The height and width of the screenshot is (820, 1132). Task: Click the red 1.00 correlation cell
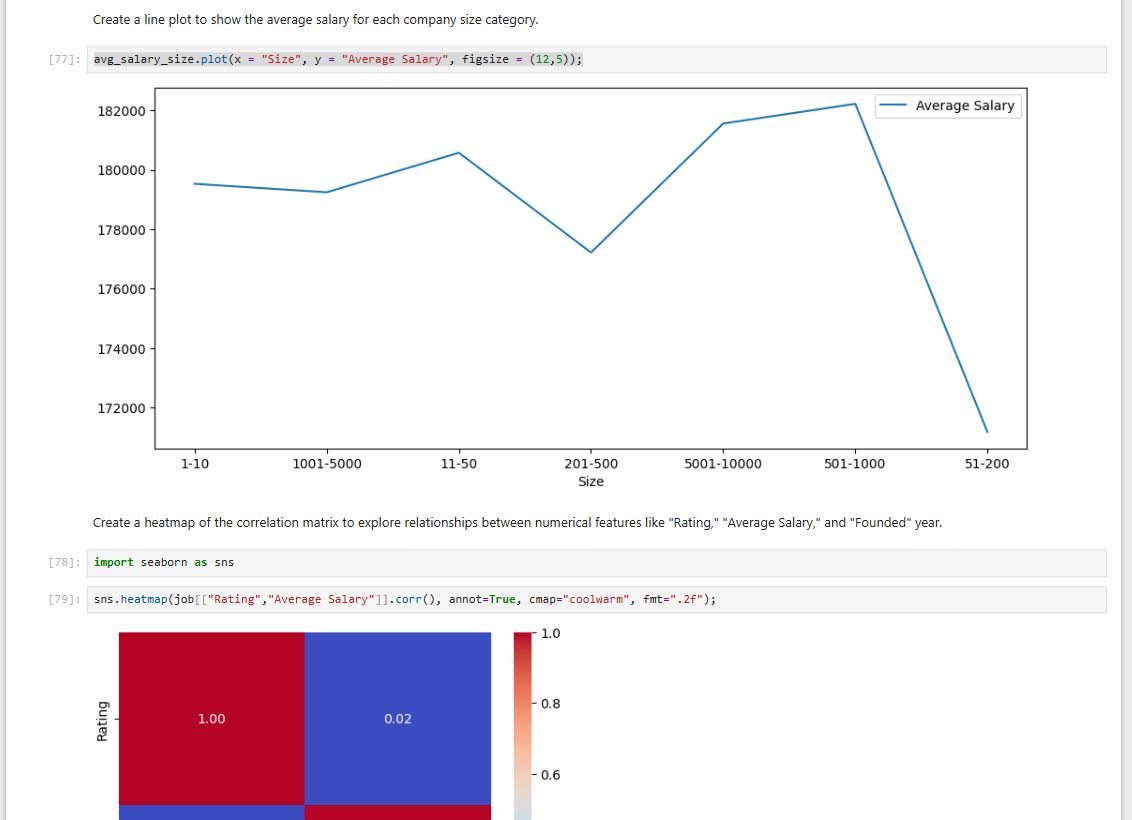(x=210, y=718)
